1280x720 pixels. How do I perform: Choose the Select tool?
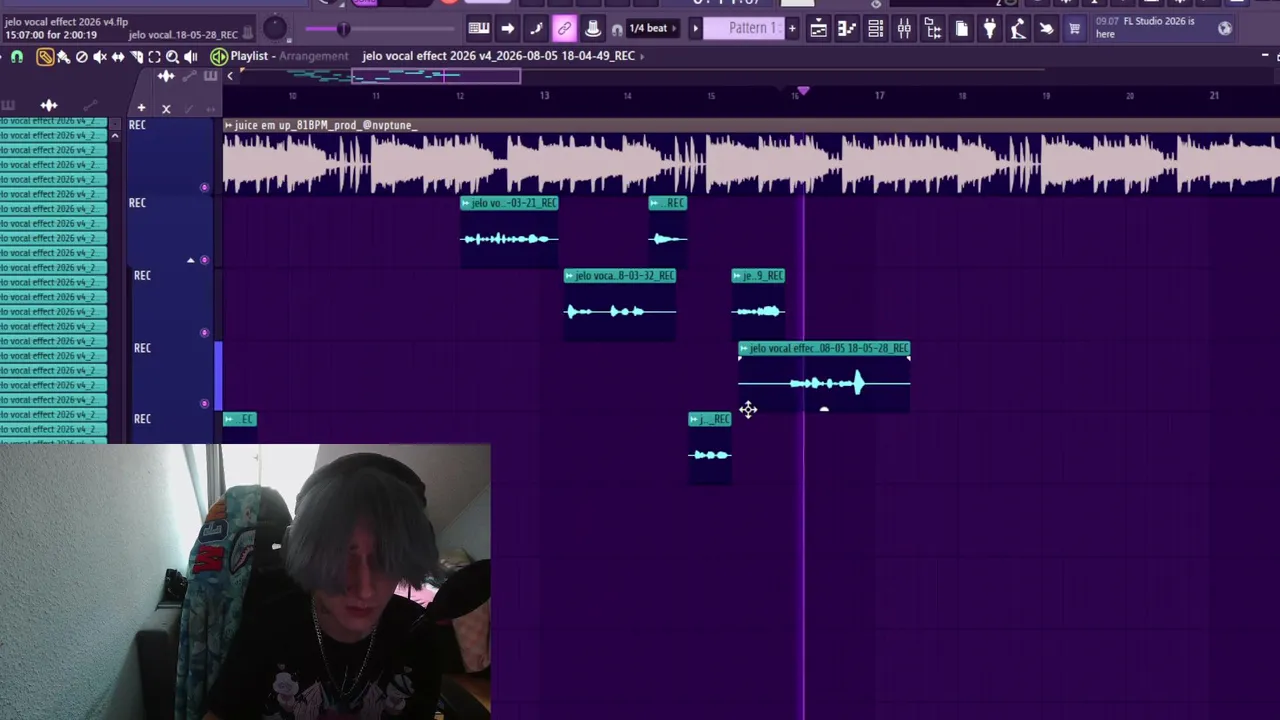pos(154,57)
